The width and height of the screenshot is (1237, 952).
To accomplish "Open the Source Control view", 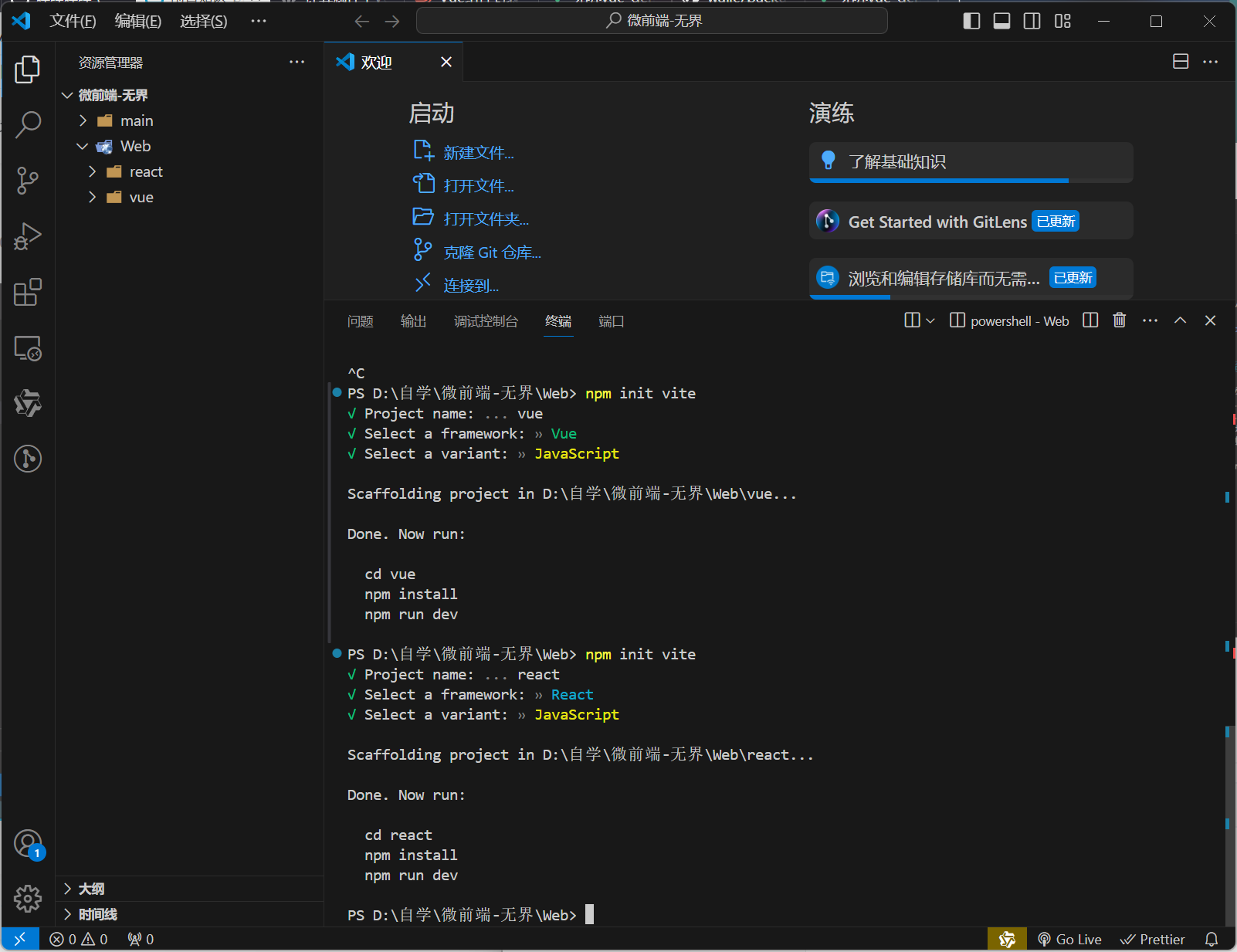I will coord(28,181).
